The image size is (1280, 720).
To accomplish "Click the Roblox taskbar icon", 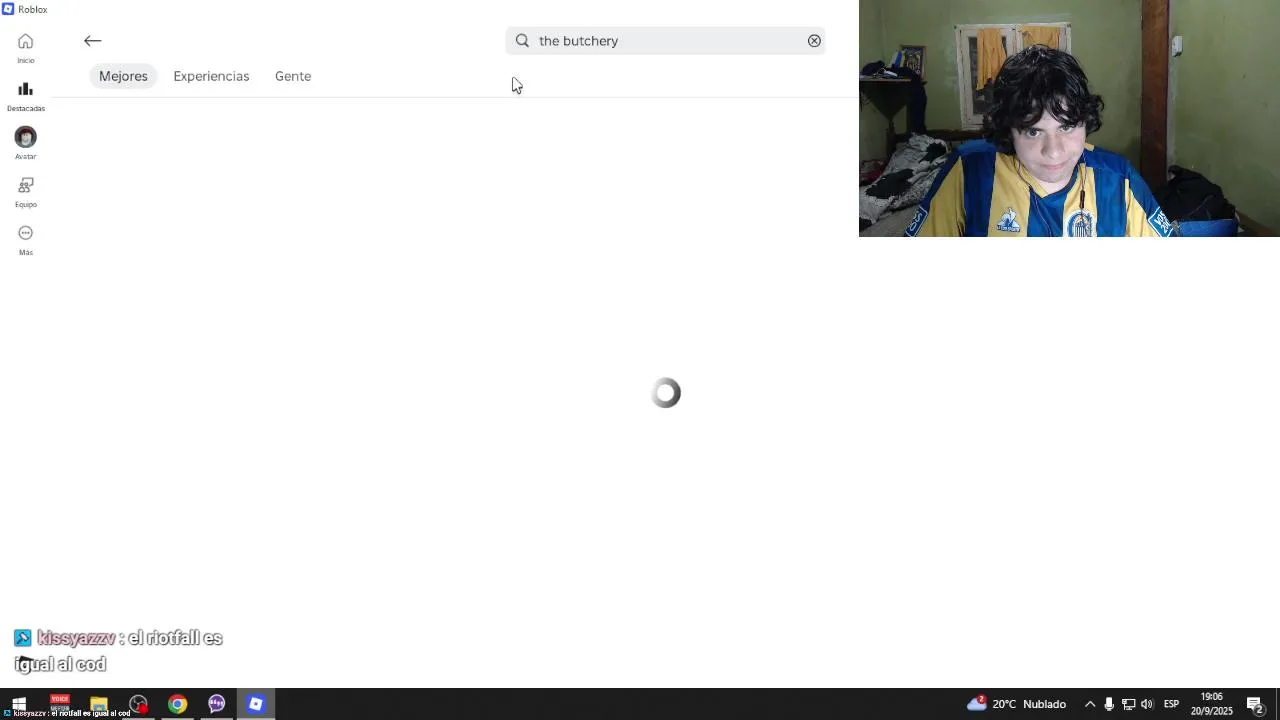I will (x=256, y=704).
